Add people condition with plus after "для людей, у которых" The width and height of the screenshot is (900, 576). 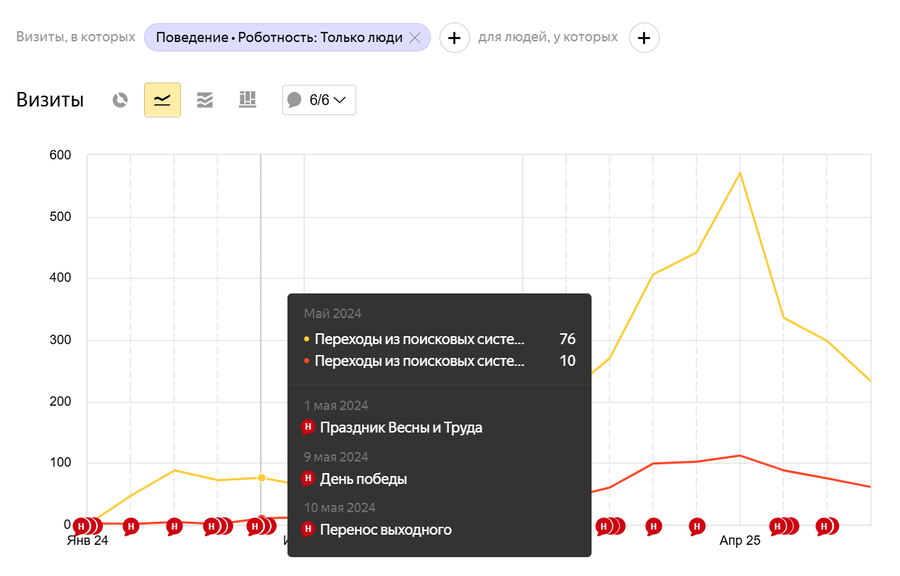(644, 38)
